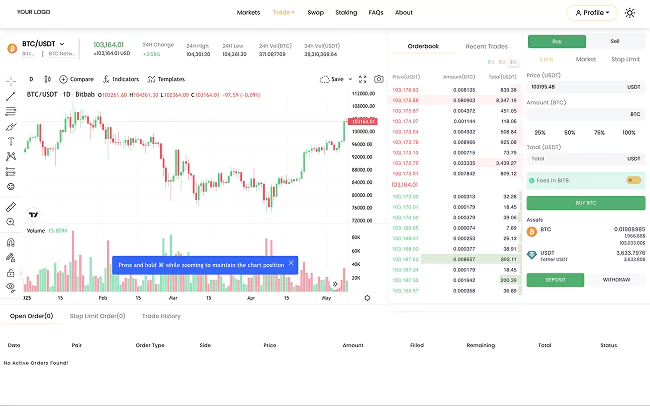Image resolution: width=650 pixels, height=406 pixels.
Task: Take a chart snapshot with camera icon
Action: (378, 78)
